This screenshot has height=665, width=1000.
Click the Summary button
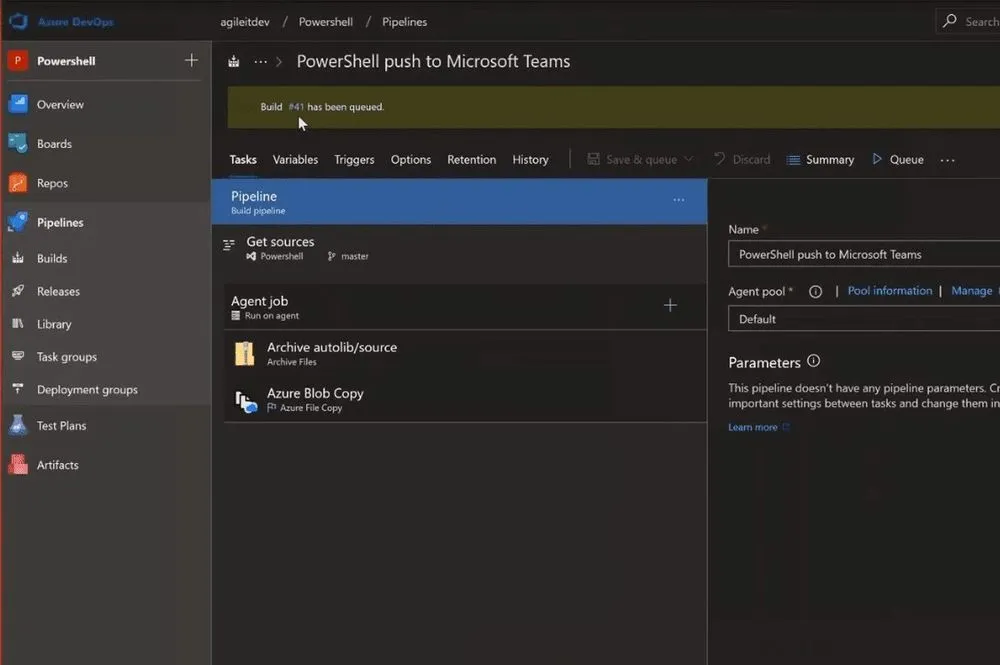click(820, 159)
